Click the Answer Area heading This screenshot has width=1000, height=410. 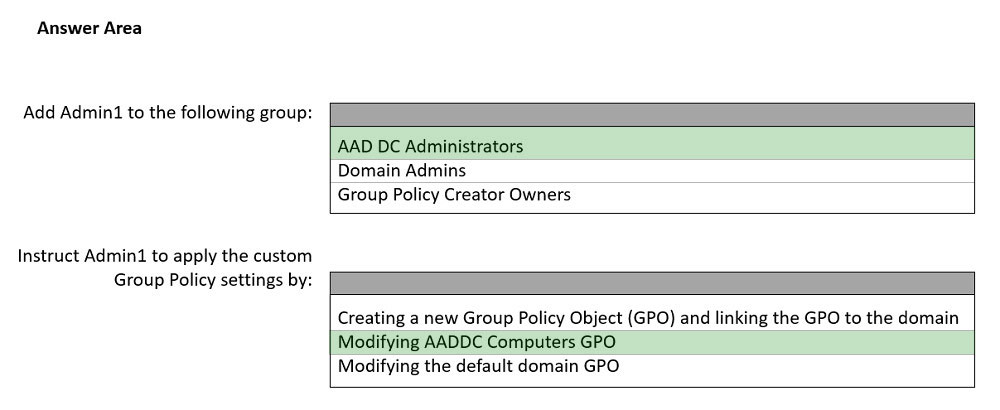pos(89,28)
